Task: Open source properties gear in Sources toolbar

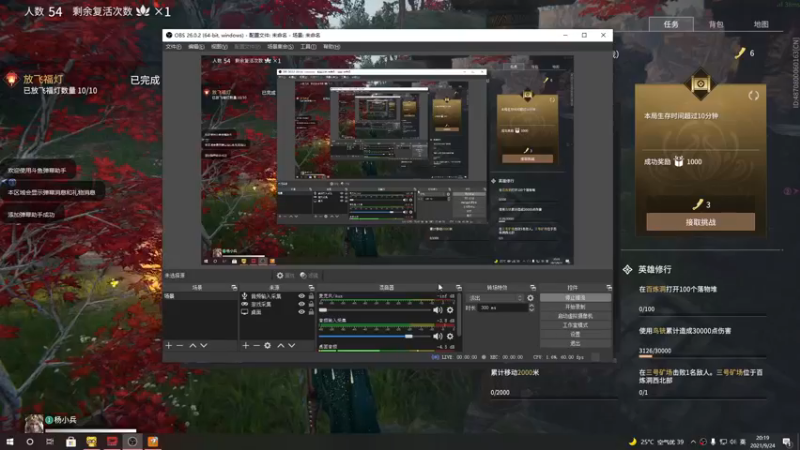Action: coord(267,345)
